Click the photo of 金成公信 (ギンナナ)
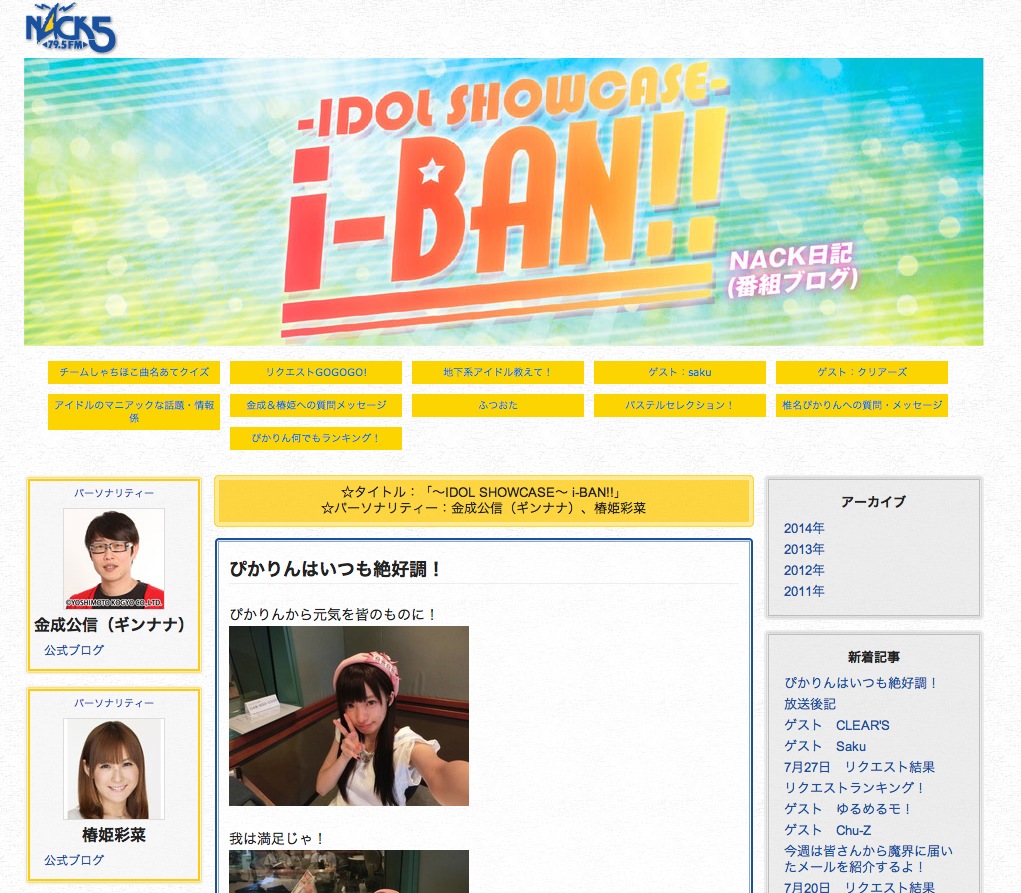The width and height of the screenshot is (1021, 893). pyautogui.click(x=114, y=559)
